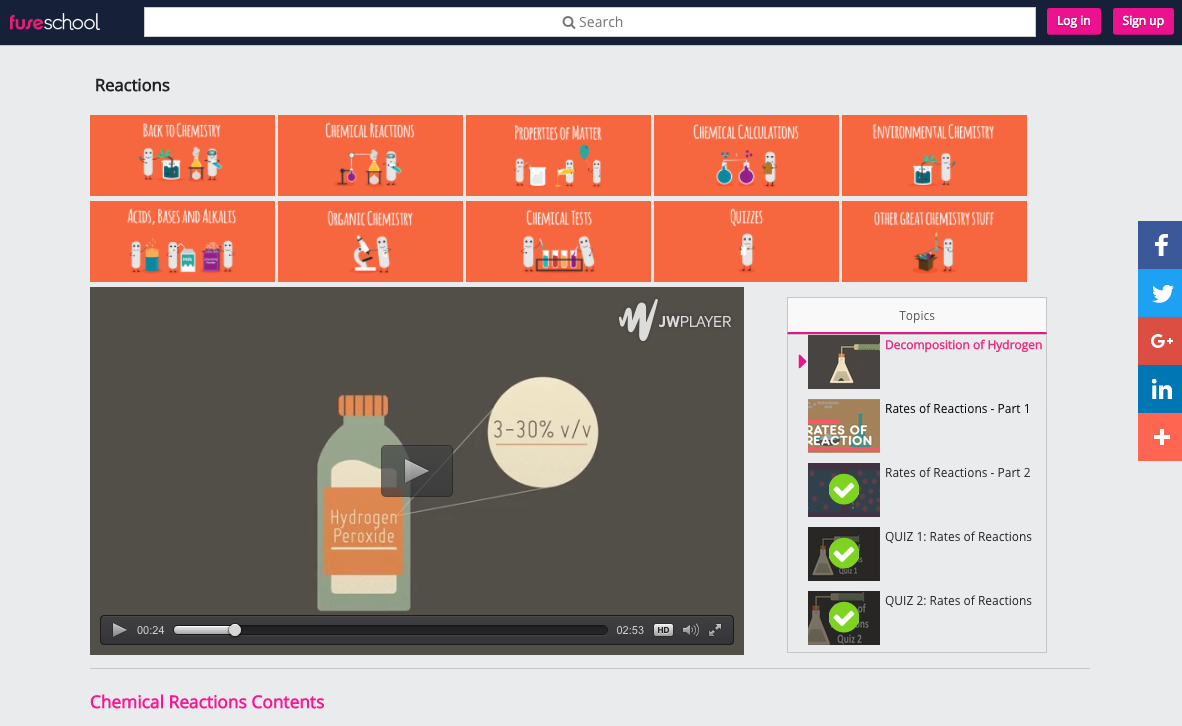Screen dimensions: 1182x726
Task: Share page on Facebook icon
Action: click(x=1160, y=245)
